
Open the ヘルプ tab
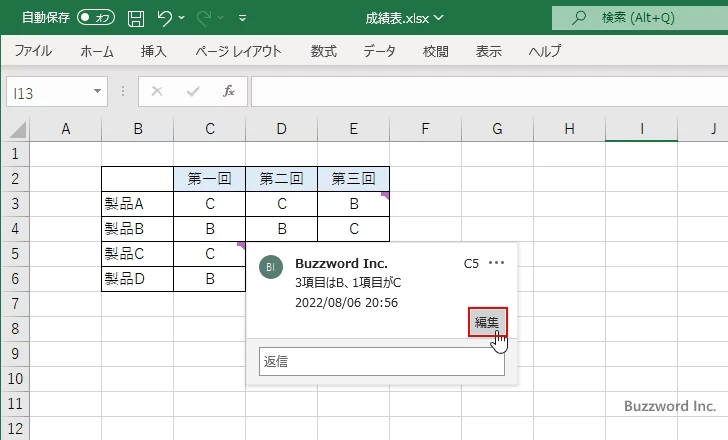coord(545,51)
